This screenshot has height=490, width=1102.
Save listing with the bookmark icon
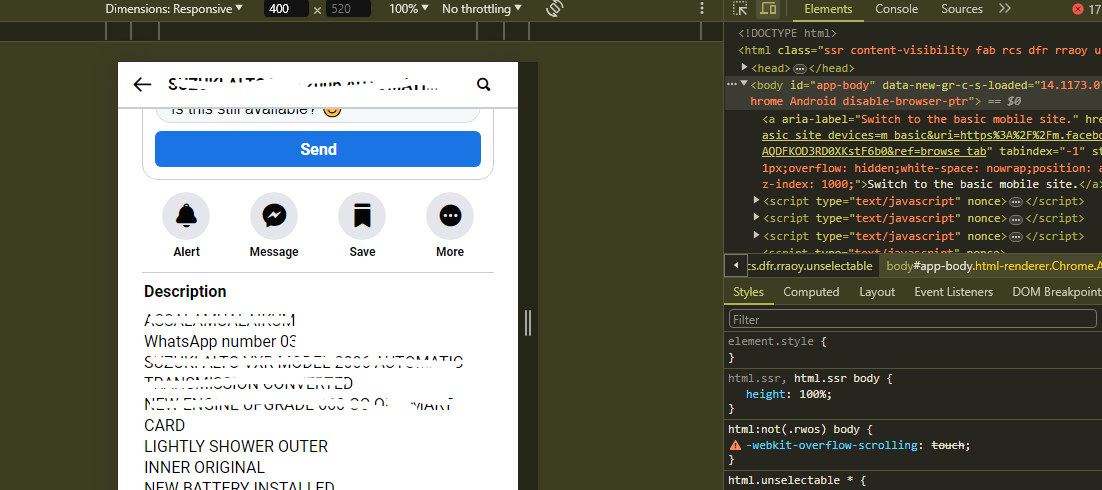362,216
